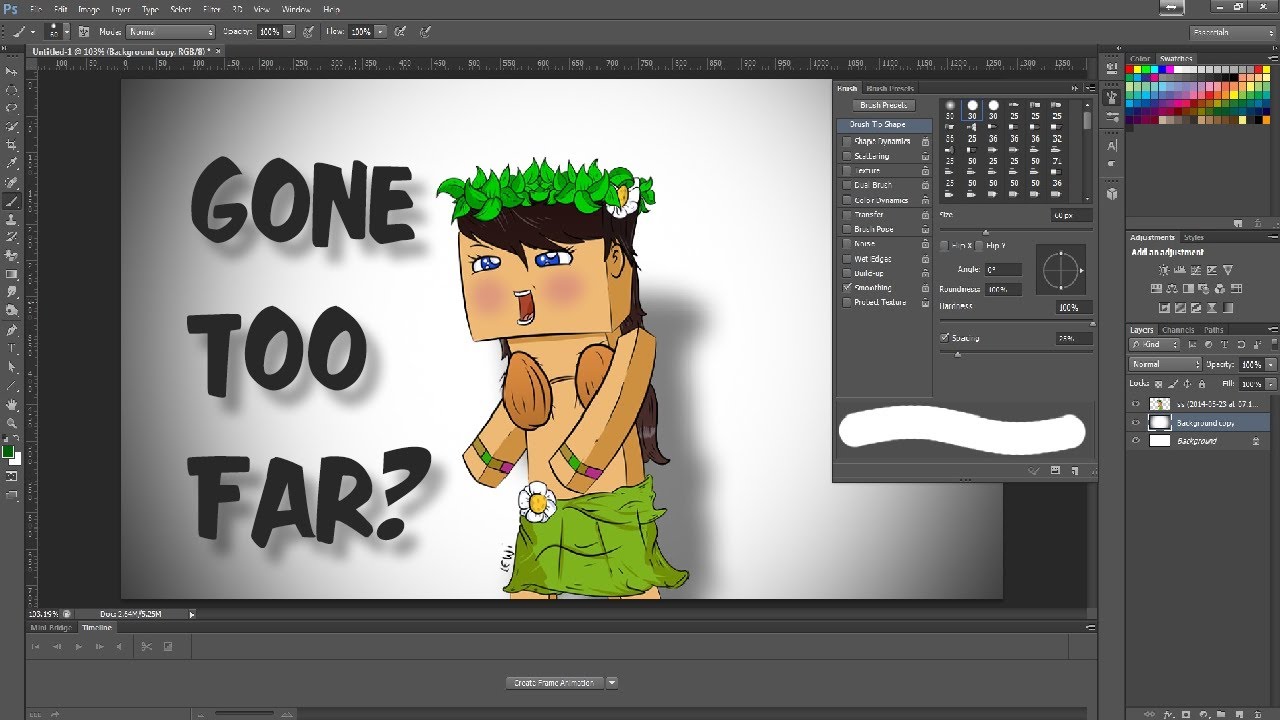Screen dimensions: 1280x720
Task: Select the Lasso tool
Action: (12, 108)
